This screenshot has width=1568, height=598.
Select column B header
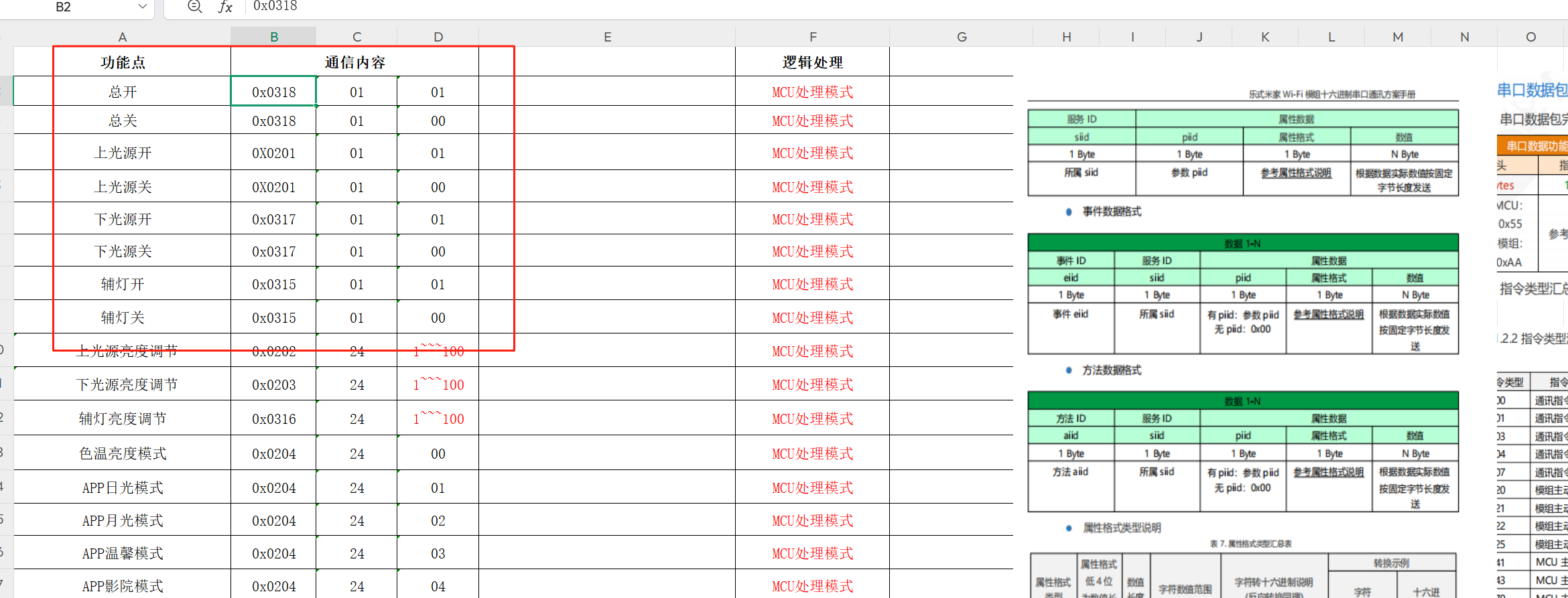pos(273,37)
